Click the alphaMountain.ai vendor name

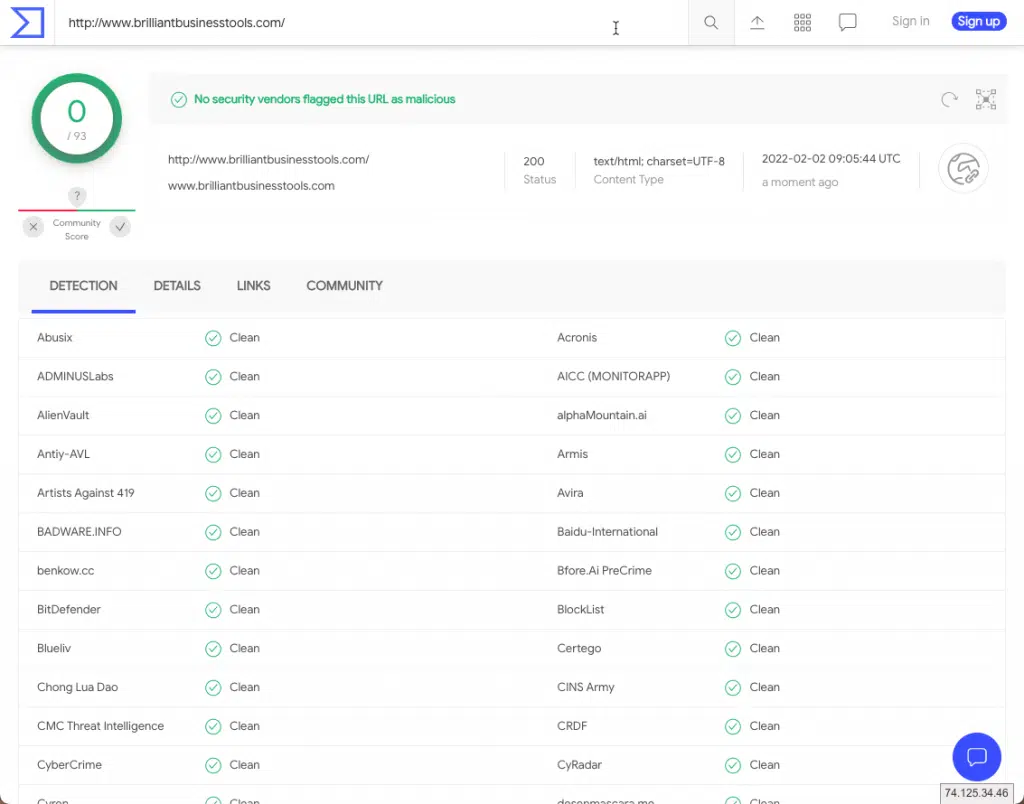coord(601,415)
